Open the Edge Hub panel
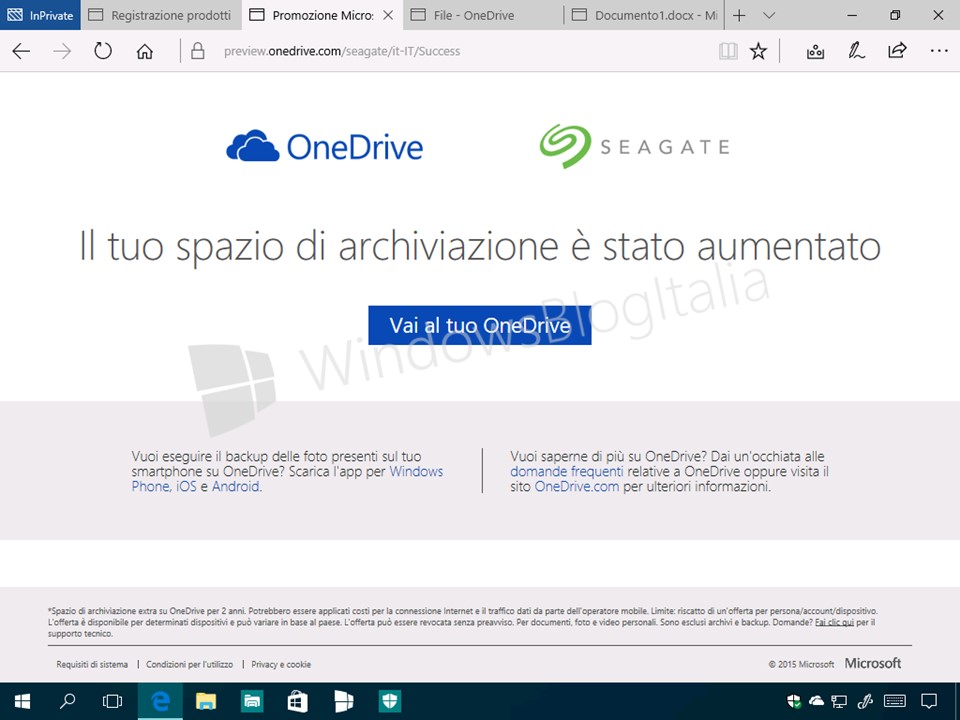The width and height of the screenshot is (960, 720). (815, 51)
